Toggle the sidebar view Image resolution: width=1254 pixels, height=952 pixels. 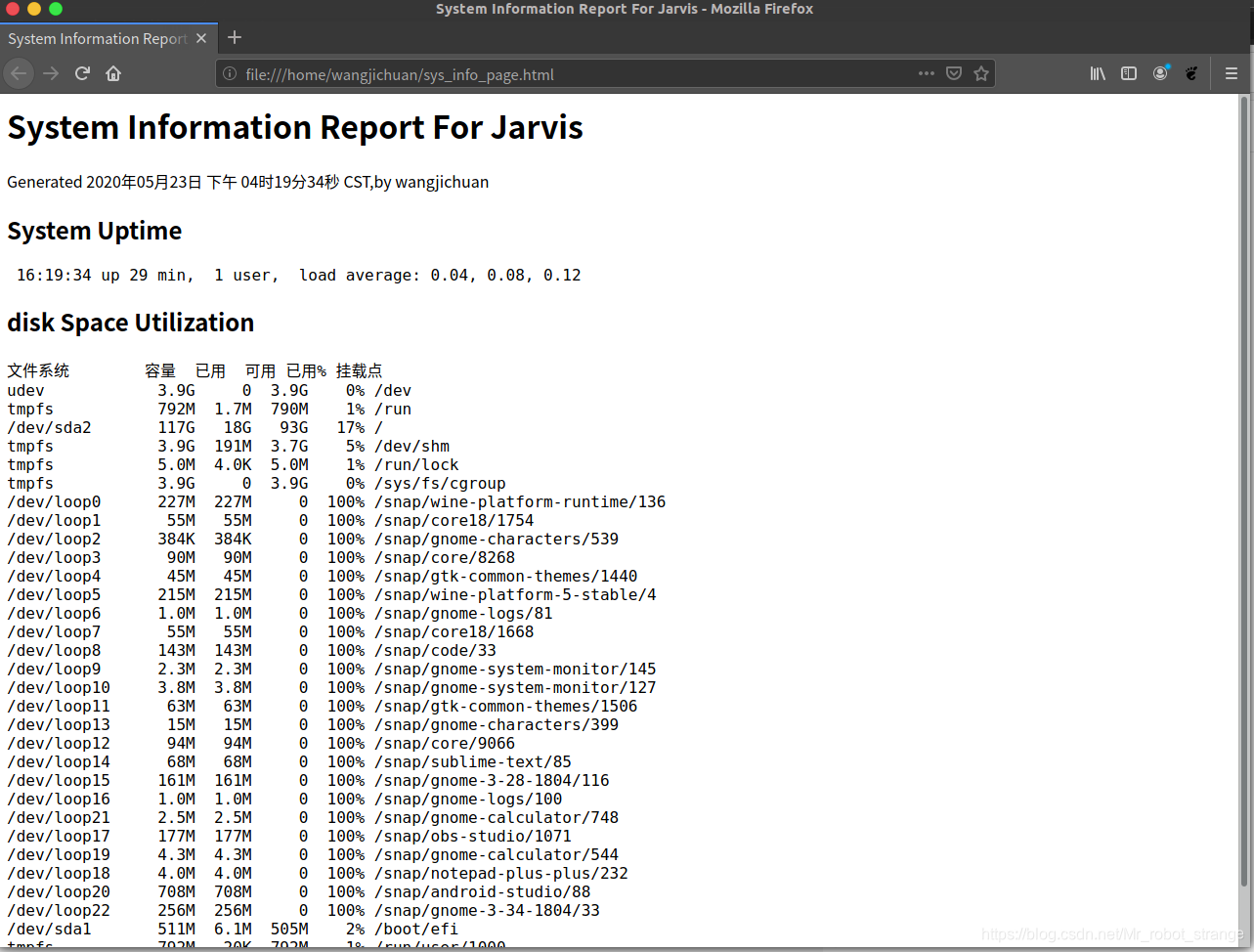click(x=1129, y=73)
